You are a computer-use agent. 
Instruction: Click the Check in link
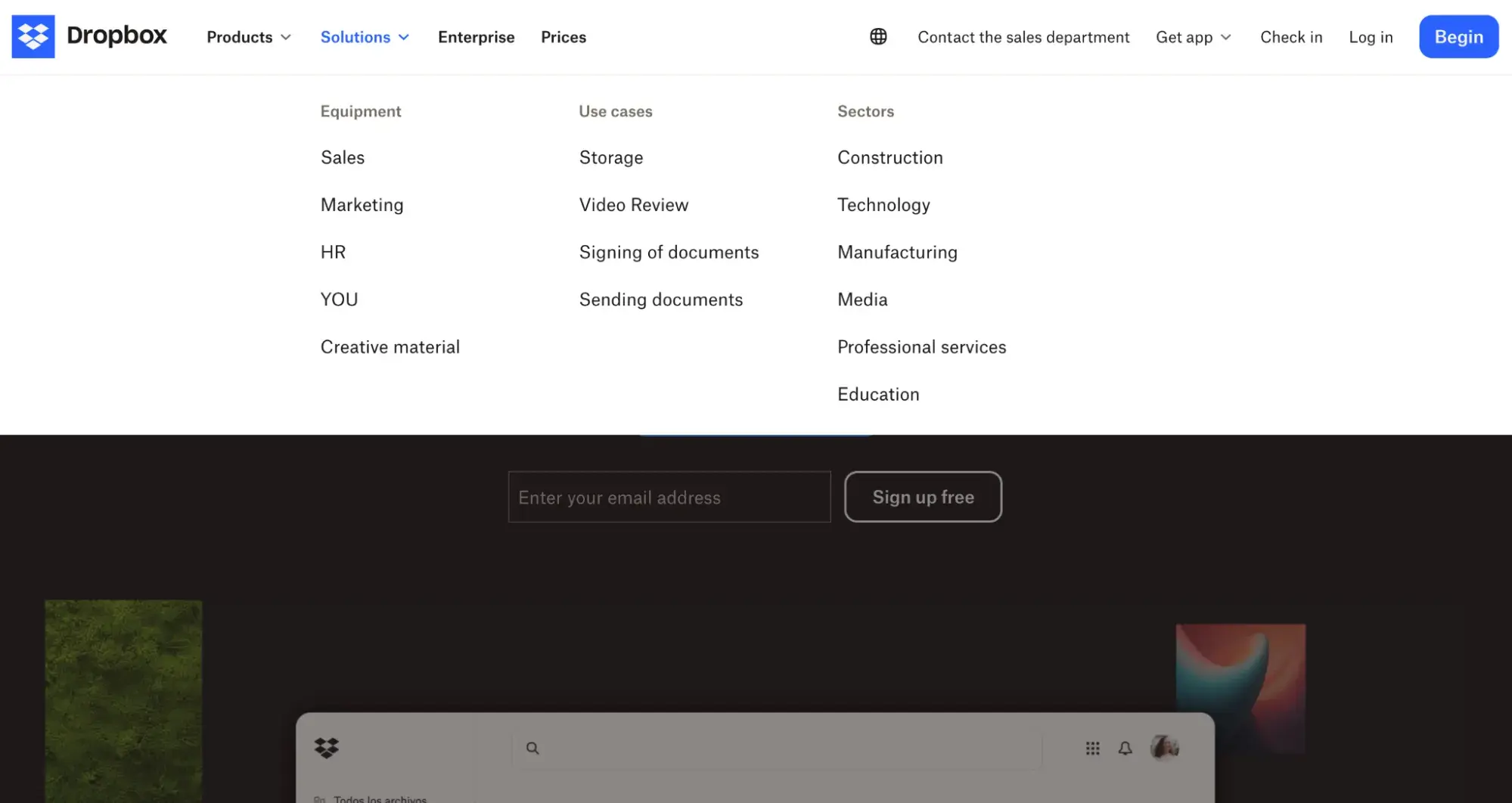[x=1291, y=37]
